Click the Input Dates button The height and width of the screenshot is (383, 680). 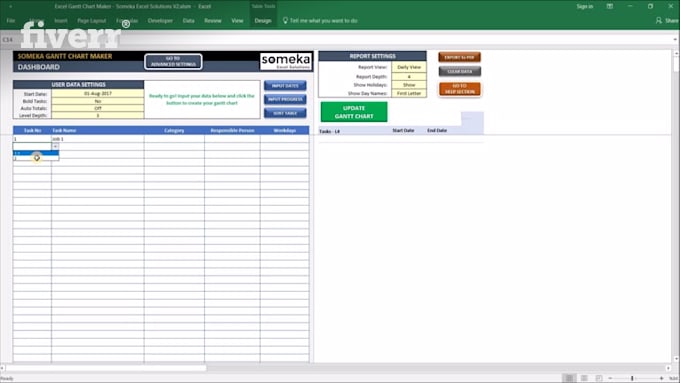pyautogui.click(x=285, y=85)
